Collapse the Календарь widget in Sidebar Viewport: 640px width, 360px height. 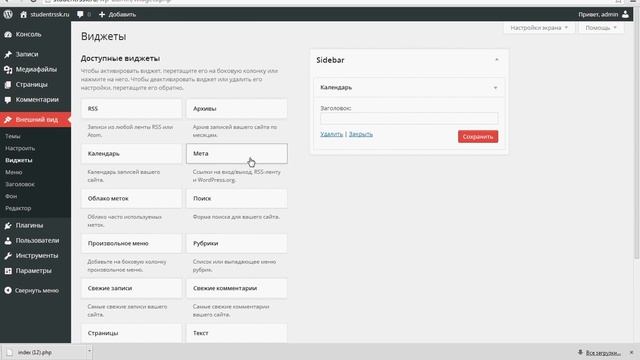pos(496,88)
